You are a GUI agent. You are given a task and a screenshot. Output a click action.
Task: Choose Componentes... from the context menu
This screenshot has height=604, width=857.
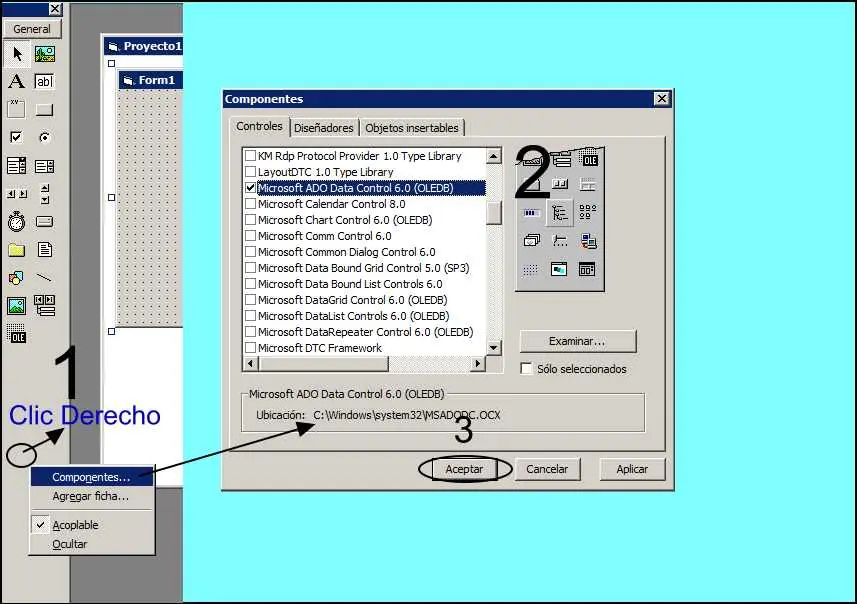point(92,477)
